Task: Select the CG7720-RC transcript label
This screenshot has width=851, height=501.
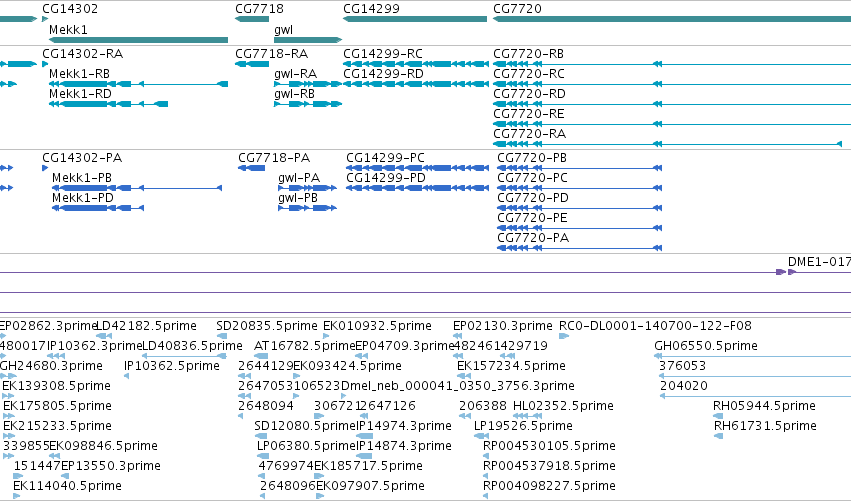Action: [529, 74]
